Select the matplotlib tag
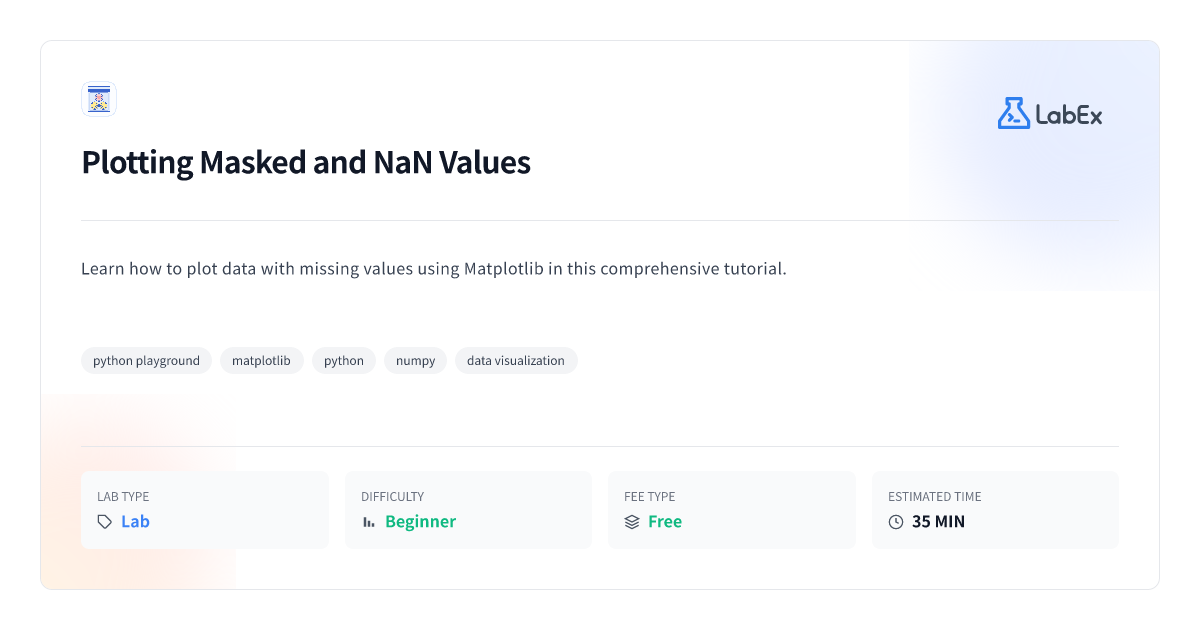Screen dimensions: 1200x630 [261, 361]
